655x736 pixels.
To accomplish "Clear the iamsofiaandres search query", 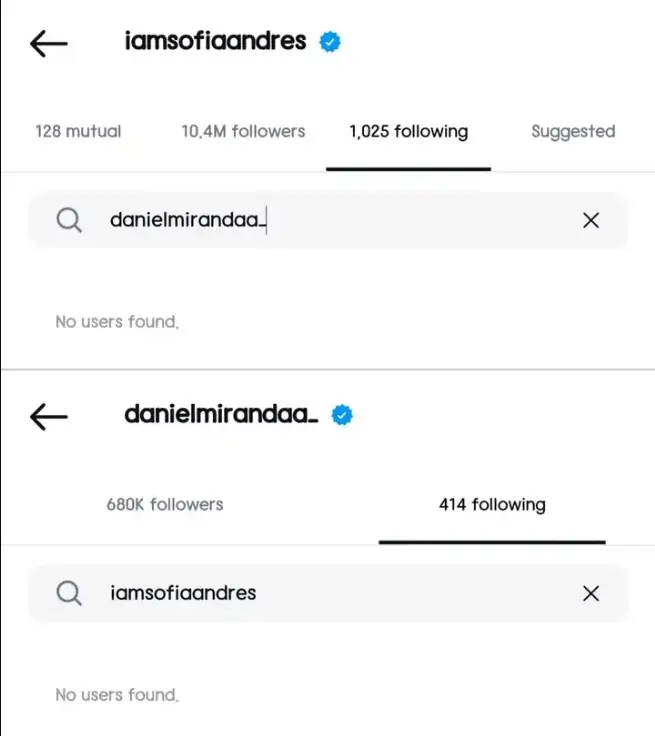I will pyautogui.click(x=591, y=593).
